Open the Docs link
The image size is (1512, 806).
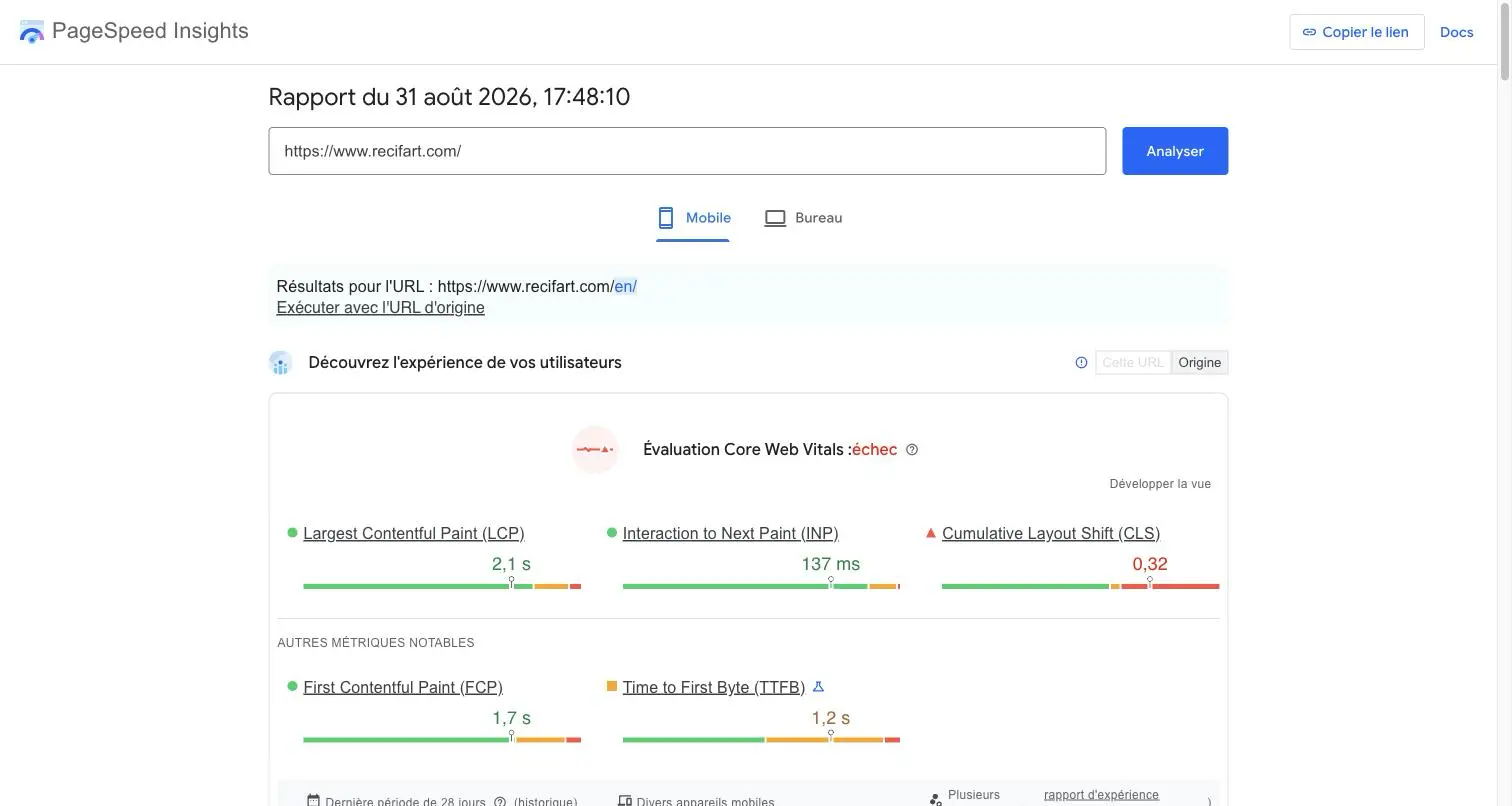pos(1456,32)
